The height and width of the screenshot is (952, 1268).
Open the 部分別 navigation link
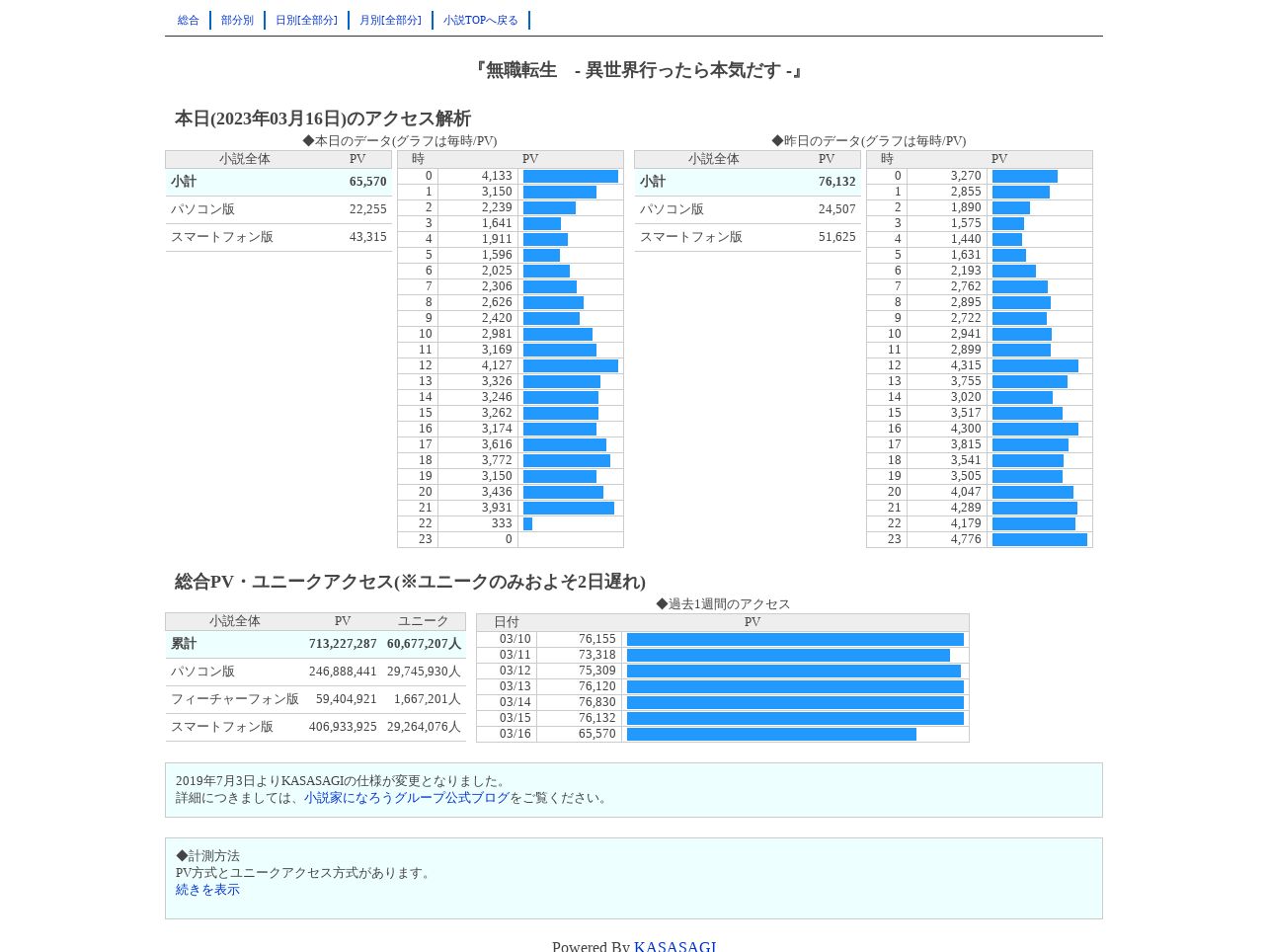pyautogui.click(x=237, y=20)
